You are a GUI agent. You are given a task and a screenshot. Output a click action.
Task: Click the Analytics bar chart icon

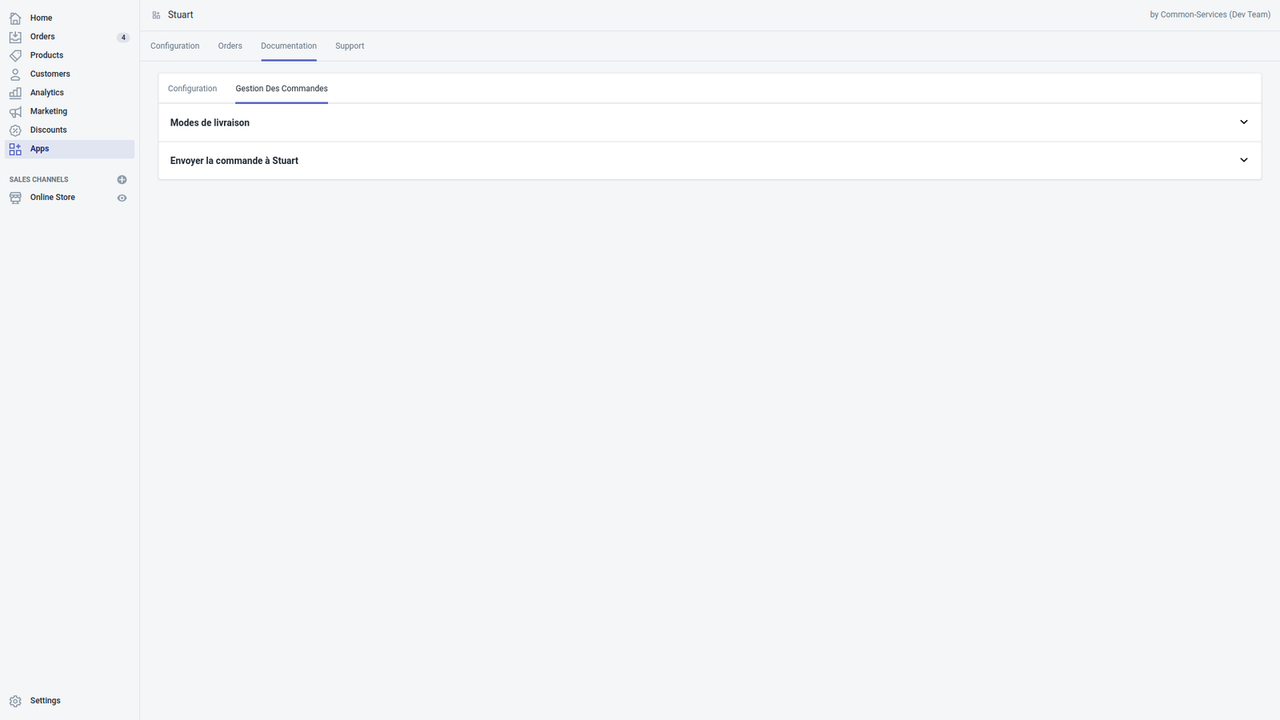point(15,93)
